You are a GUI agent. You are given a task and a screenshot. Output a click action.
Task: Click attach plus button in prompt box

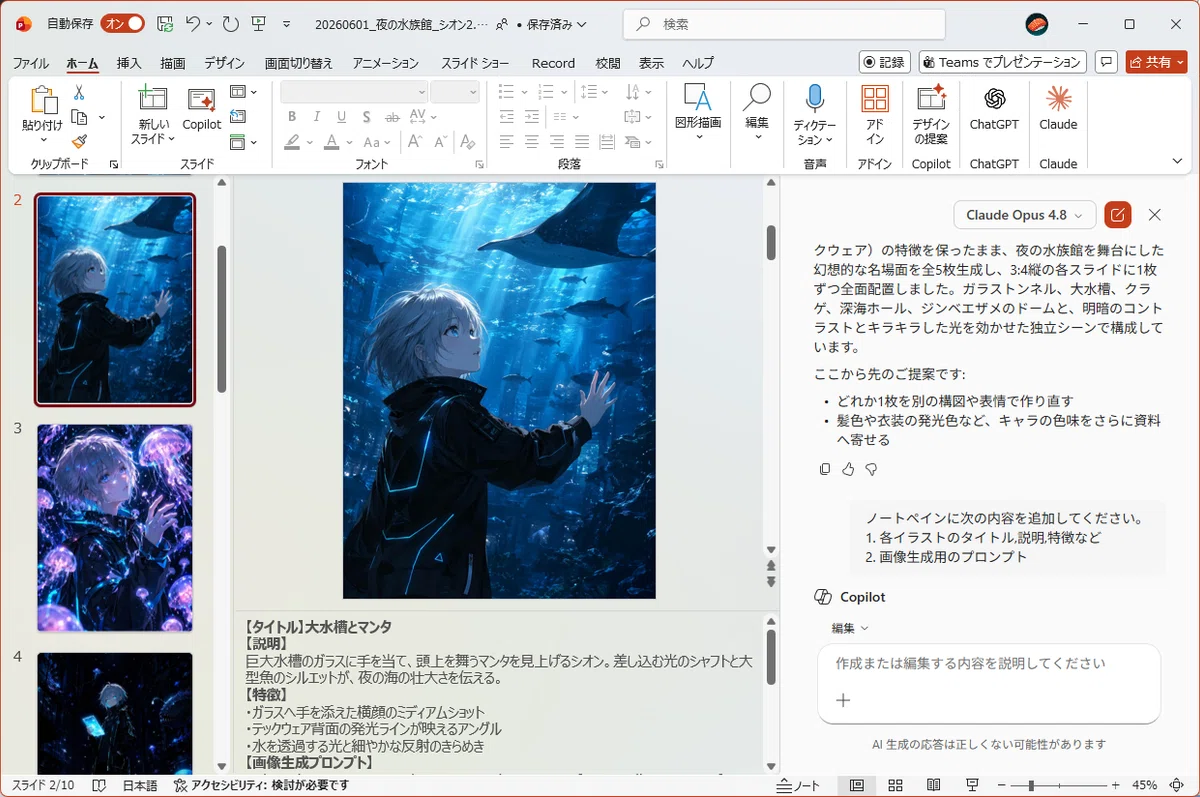click(843, 700)
